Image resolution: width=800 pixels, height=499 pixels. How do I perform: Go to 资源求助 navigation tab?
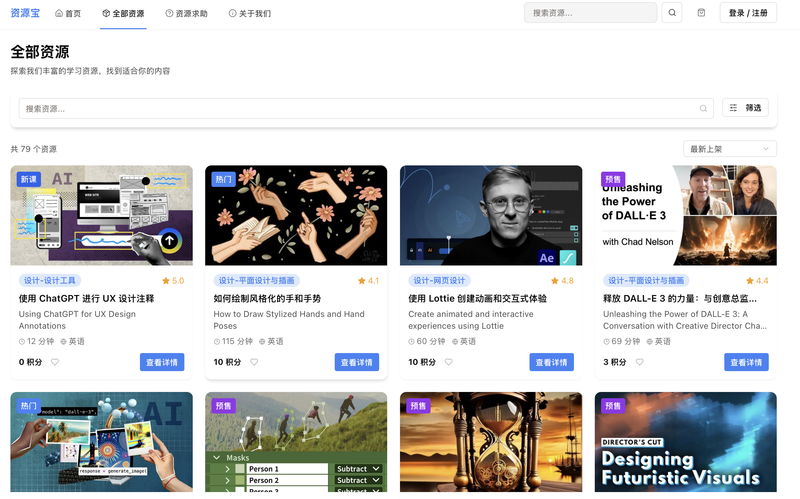pos(186,14)
